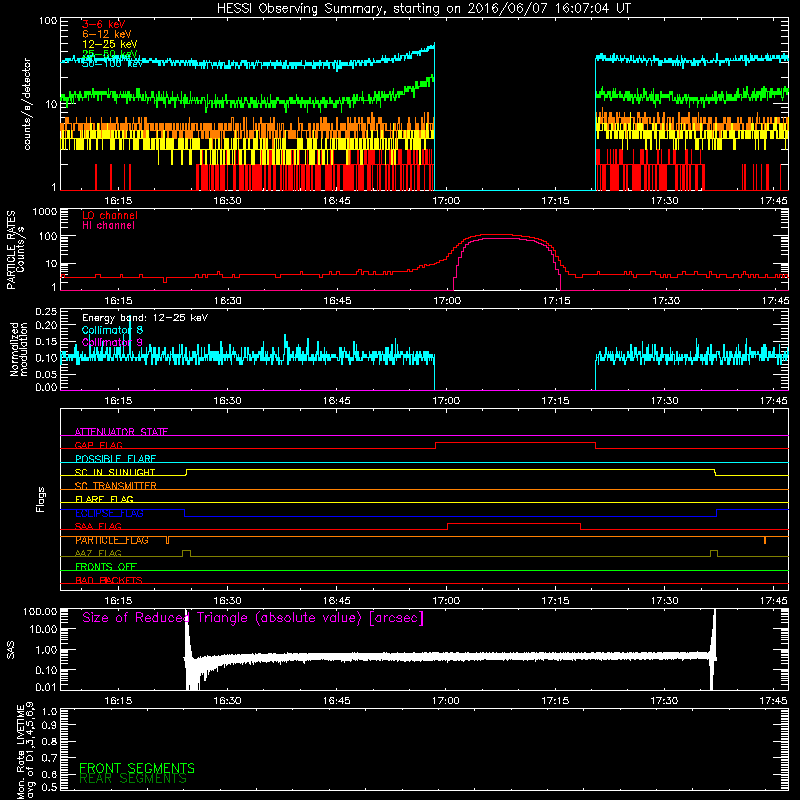Click 17:15 tick under the modulation panel
The image size is (800, 800).
555,401
